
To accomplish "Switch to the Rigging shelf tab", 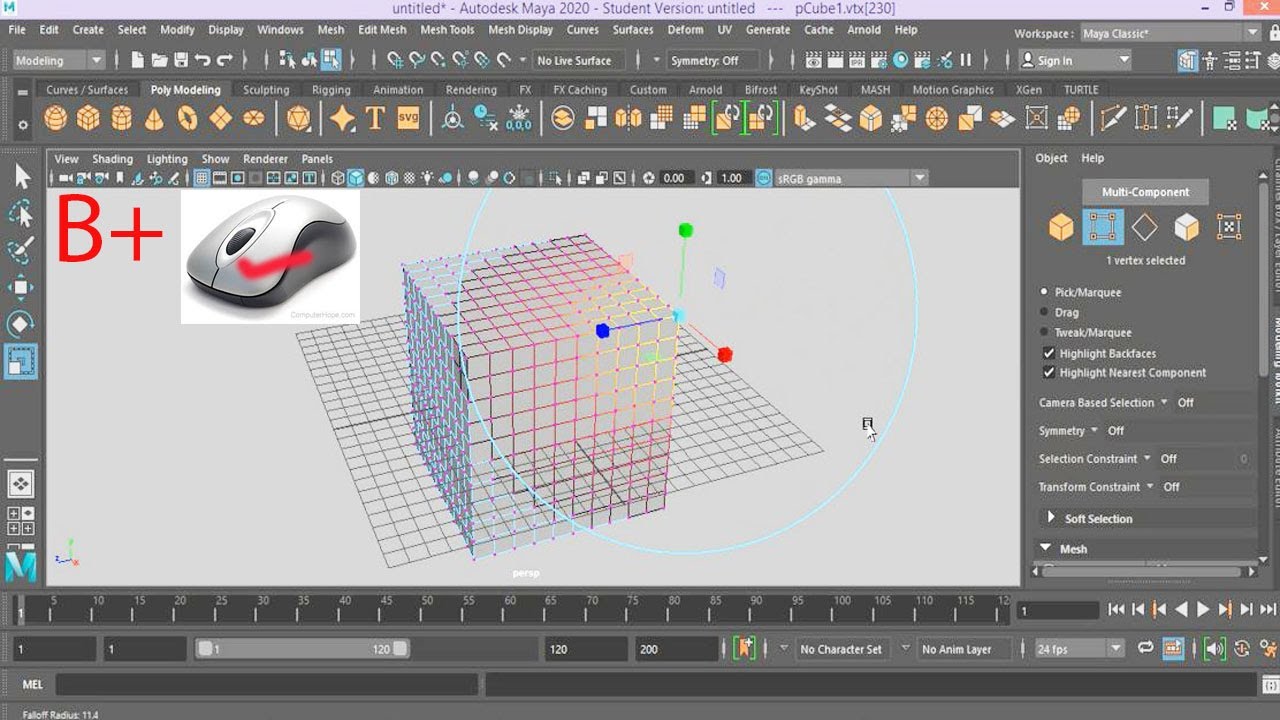I will [x=331, y=89].
